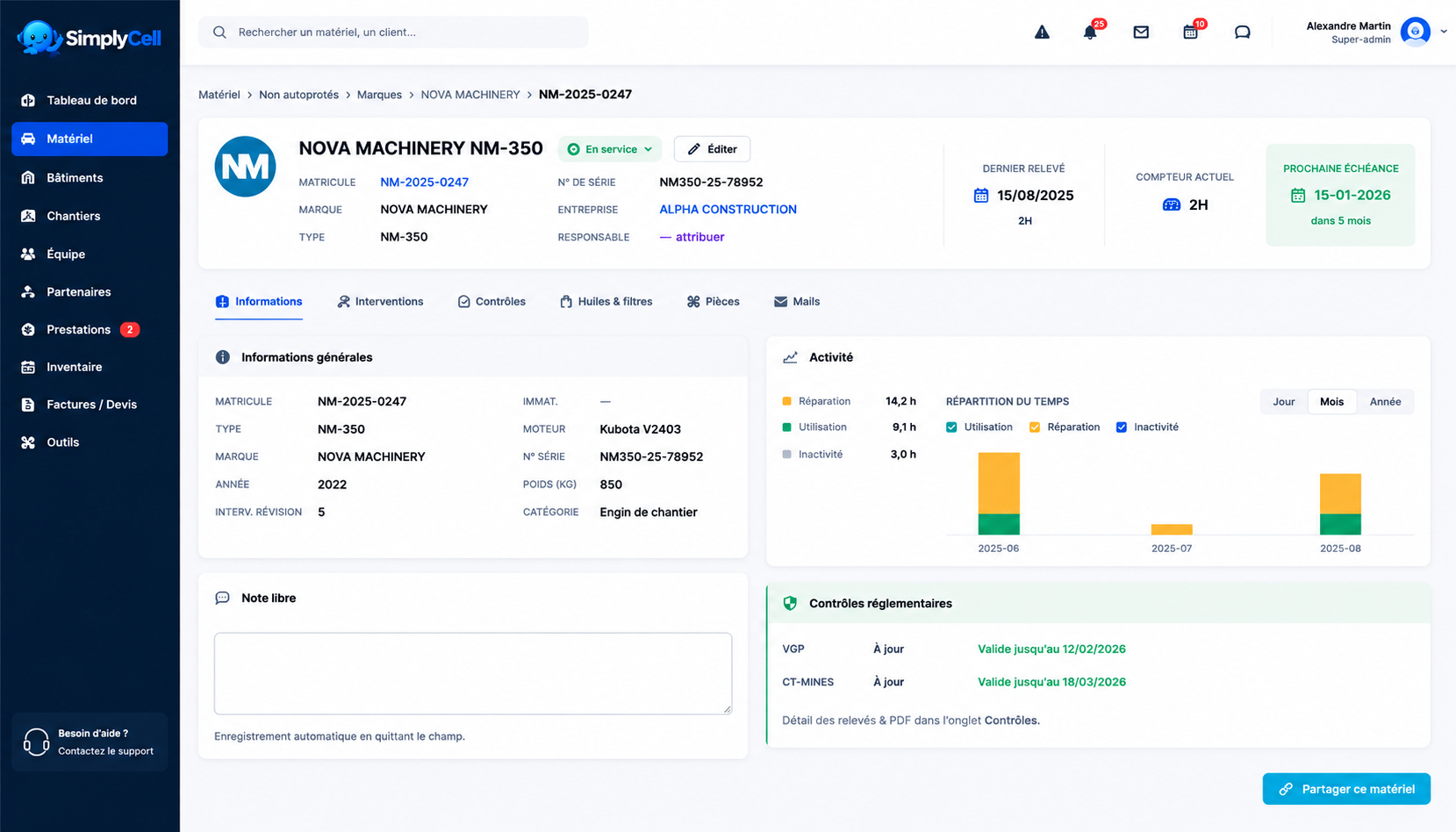
Task: Click the headset support icon
Action: 36,742
